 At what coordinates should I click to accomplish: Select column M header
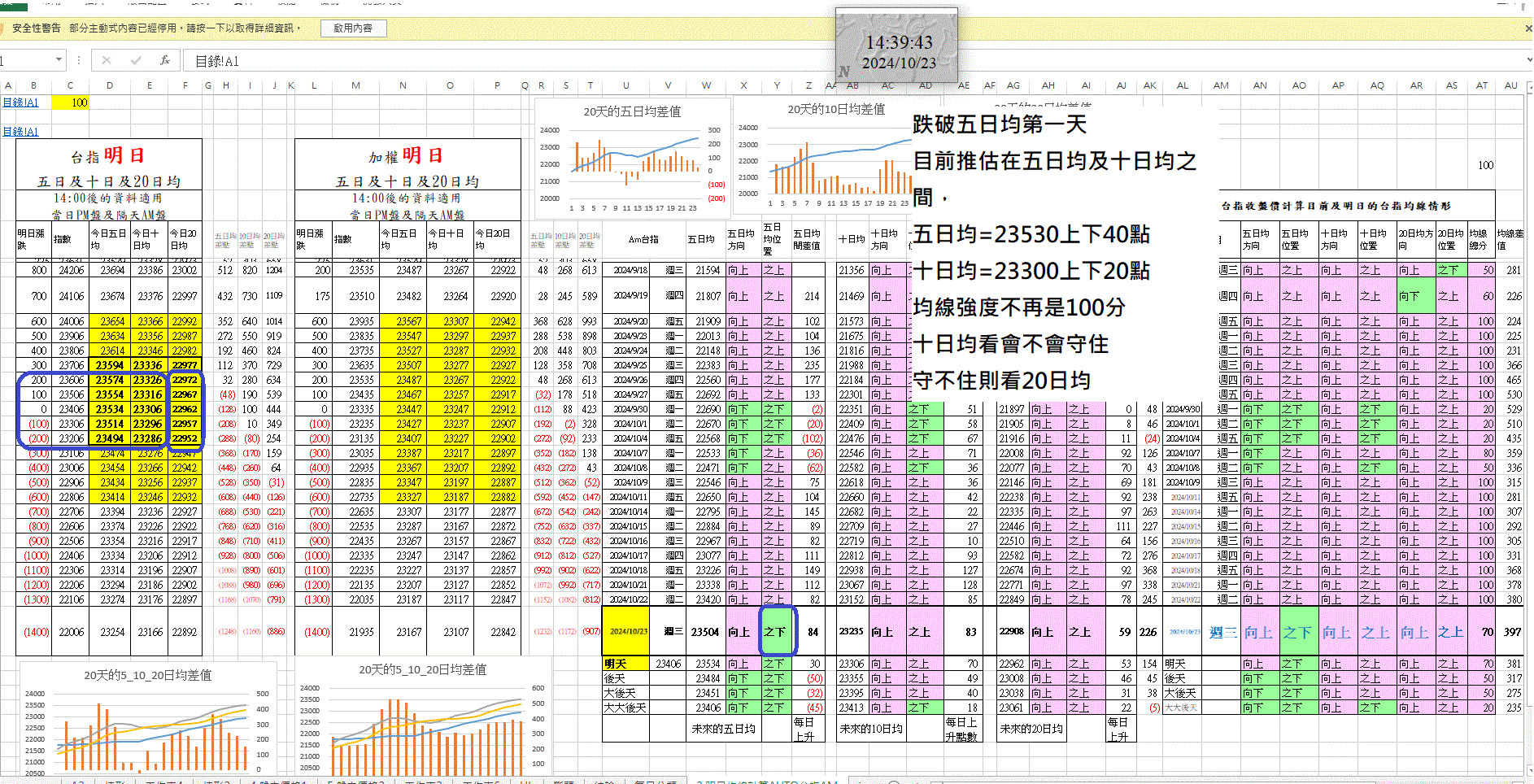pos(355,85)
